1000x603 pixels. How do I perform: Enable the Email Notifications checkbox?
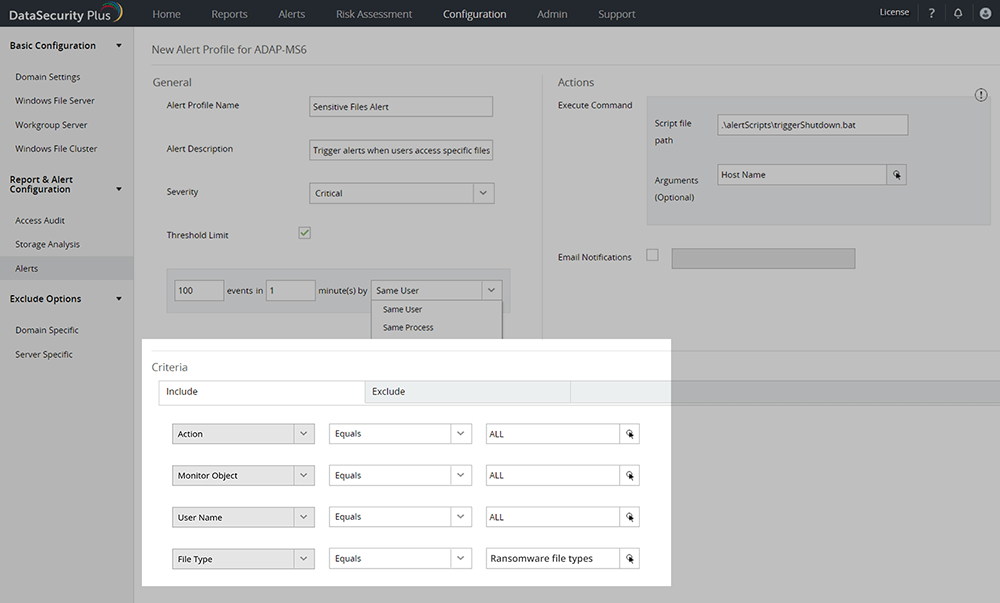[x=652, y=255]
